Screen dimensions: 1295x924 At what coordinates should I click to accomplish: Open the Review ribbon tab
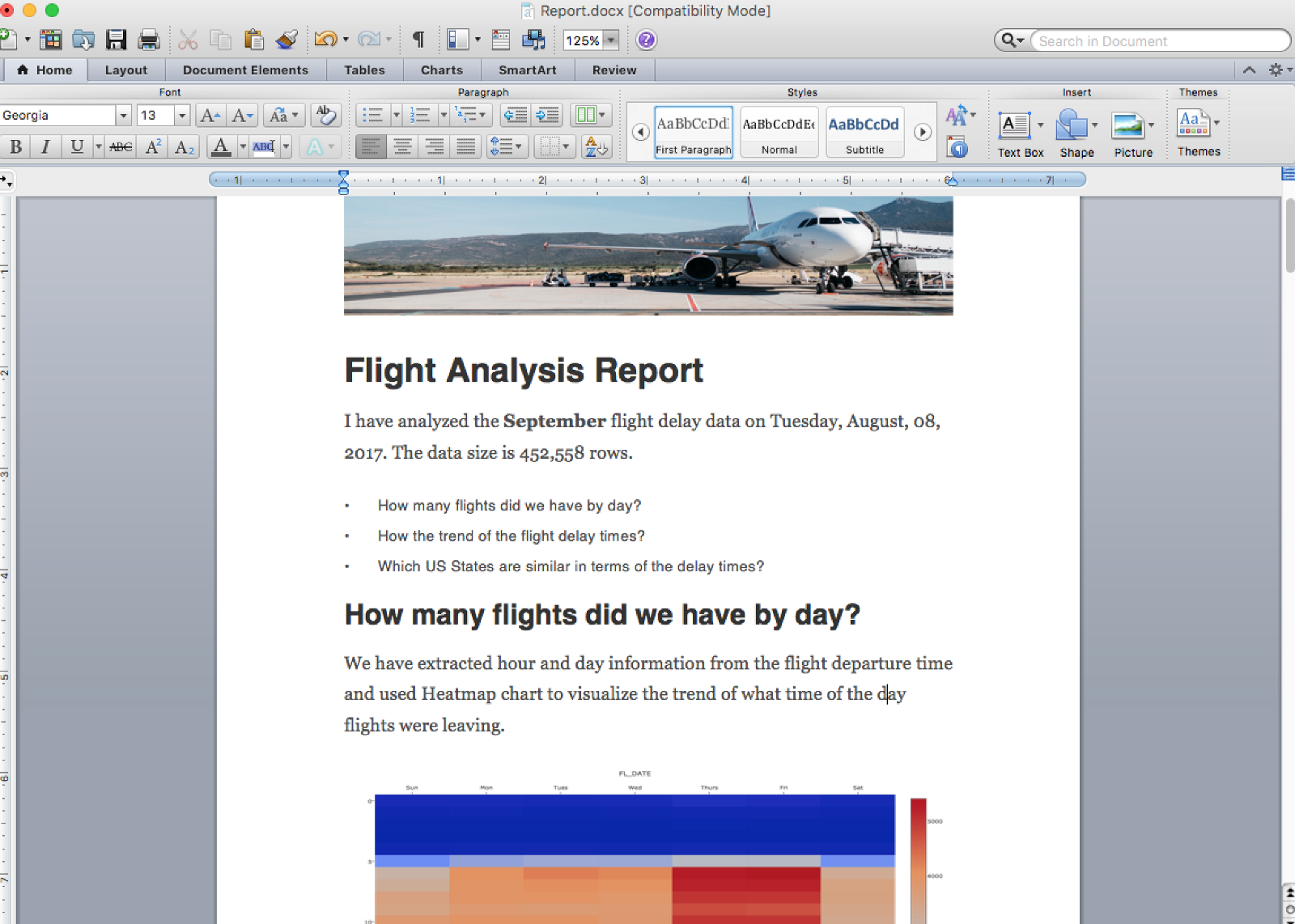click(x=614, y=70)
